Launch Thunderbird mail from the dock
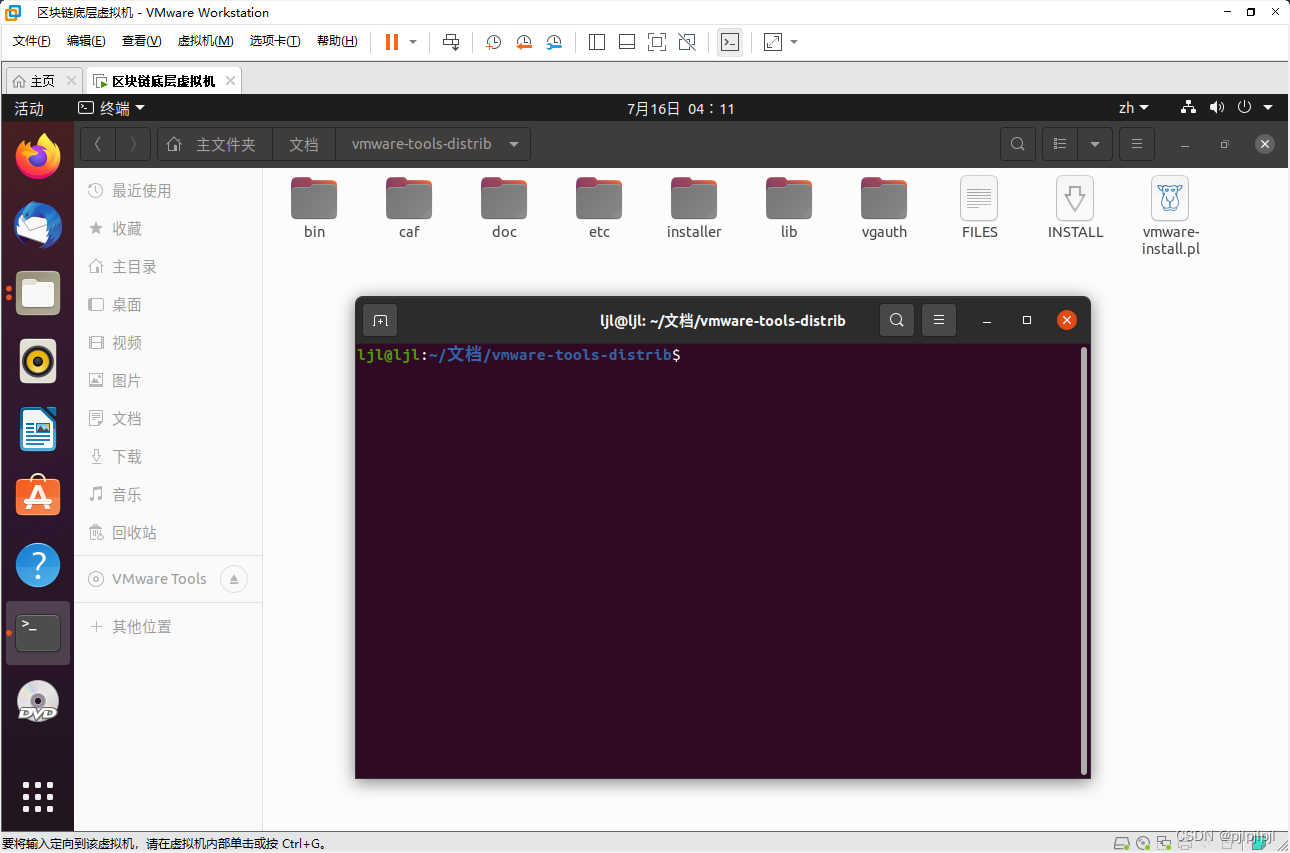The width and height of the screenshot is (1290, 853). click(x=38, y=225)
